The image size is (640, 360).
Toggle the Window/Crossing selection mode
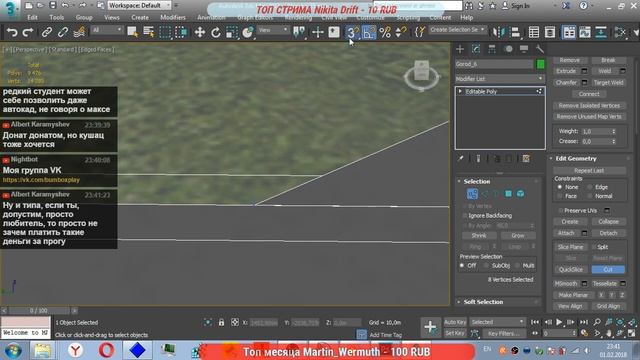pyautogui.click(x=181, y=32)
